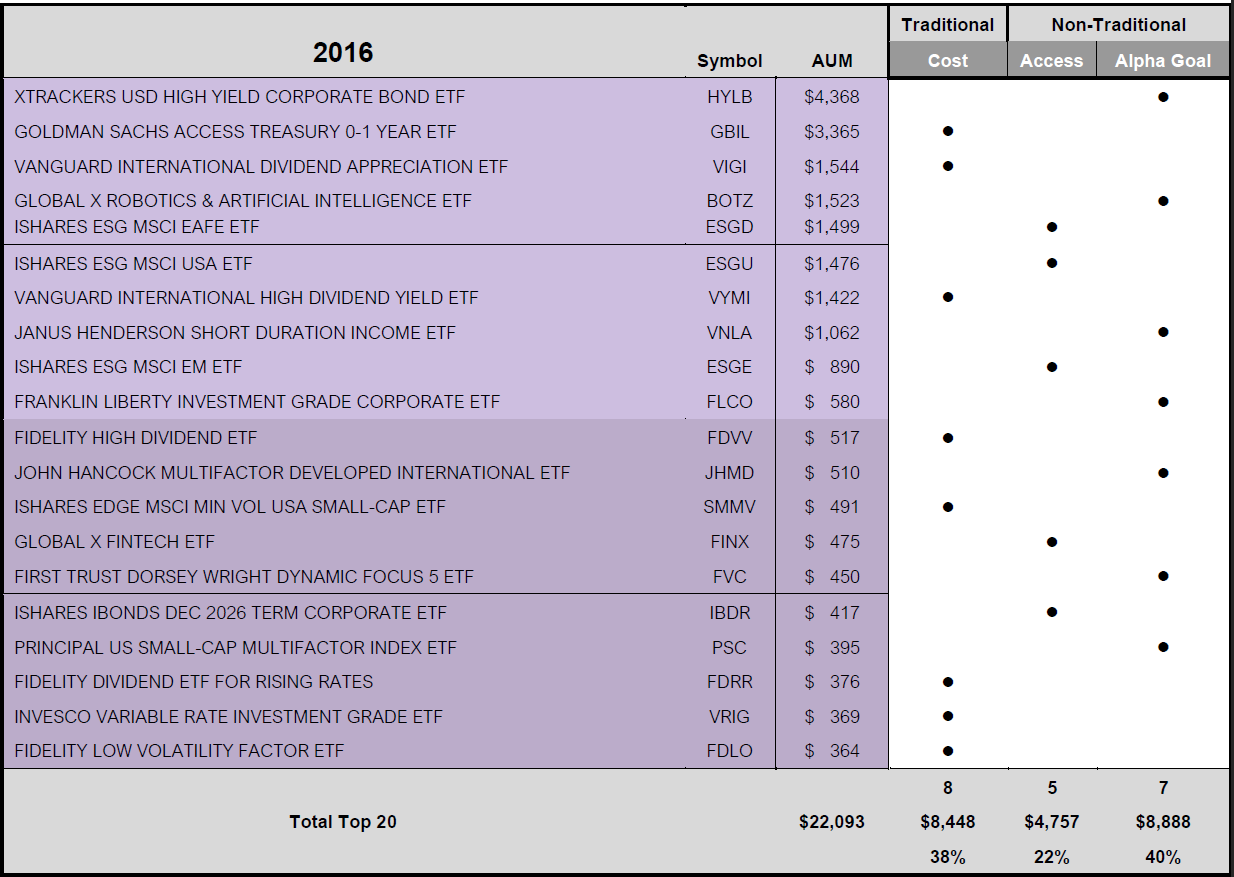The width and height of the screenshot is (1234, 877).
Task: Click the ESGU symbol cell
Action: click(729, 264)
